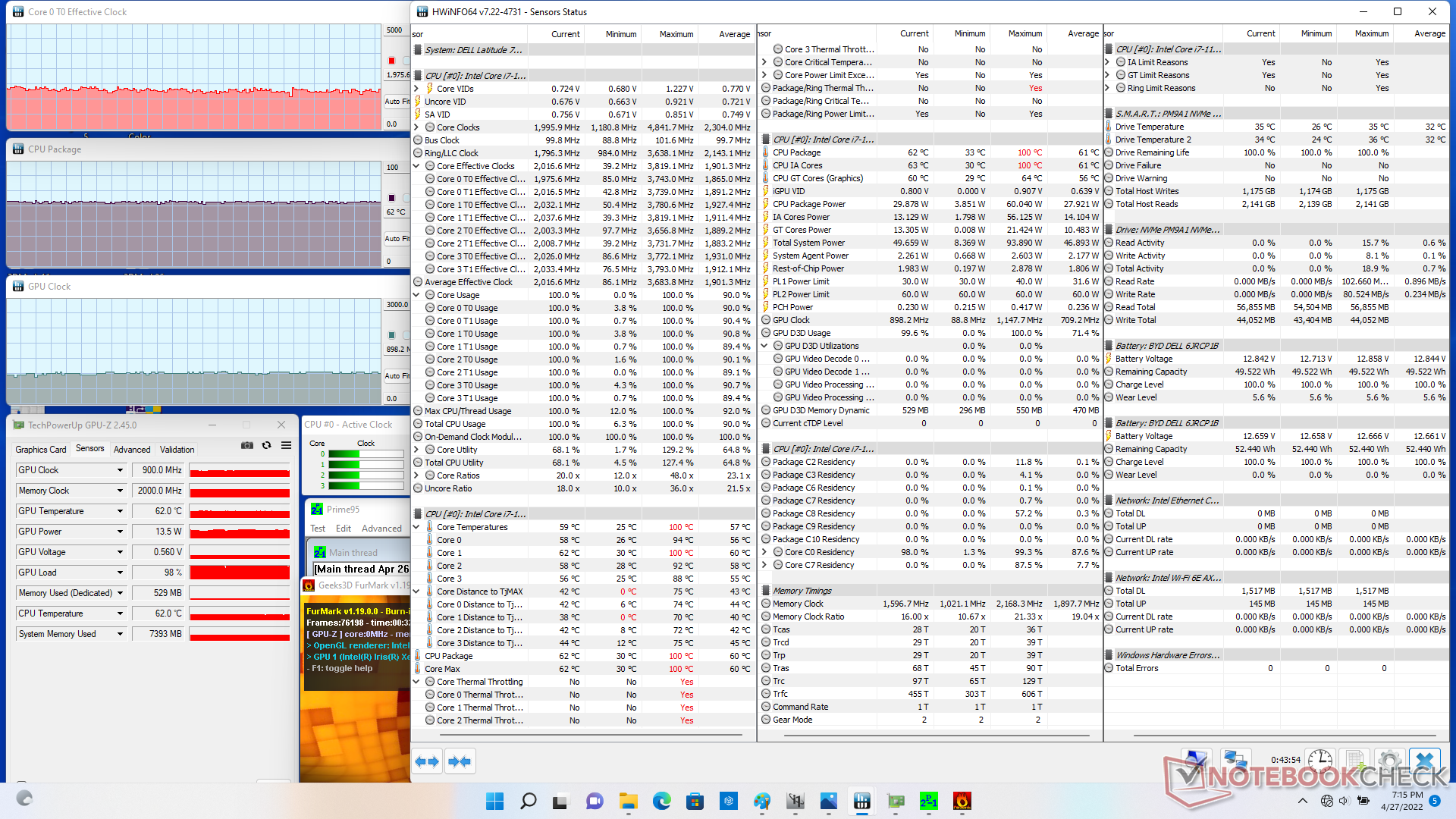Take a GPU-Z screenshot with camera icon
The image size is (1456, 819).
coord(247,446)
